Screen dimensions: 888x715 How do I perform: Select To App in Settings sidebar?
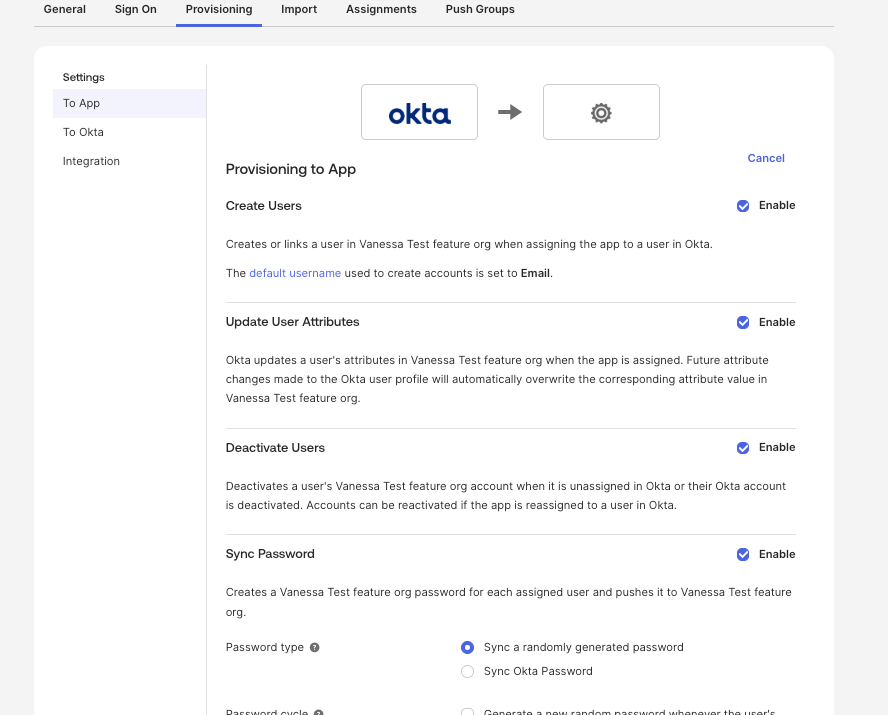point(130,103)
